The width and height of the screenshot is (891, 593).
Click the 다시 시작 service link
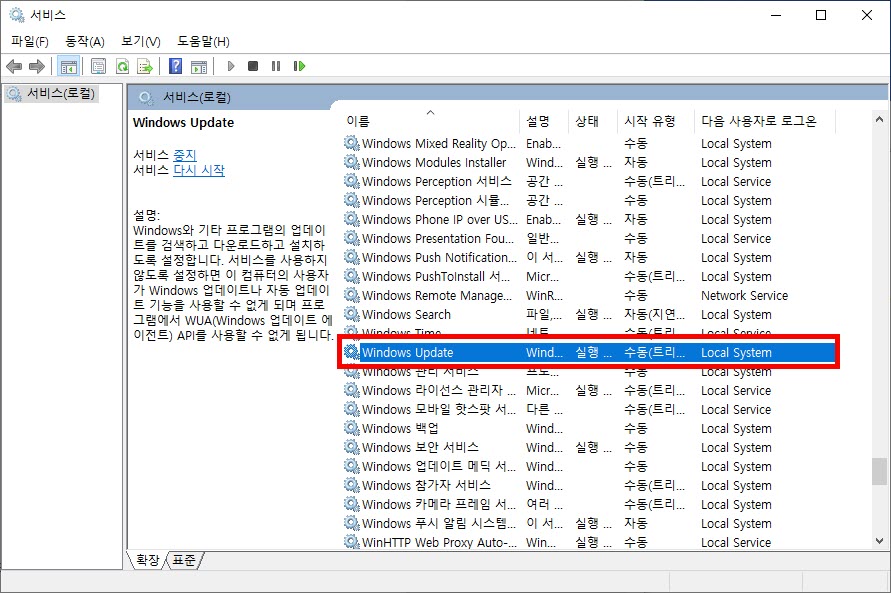199,170
